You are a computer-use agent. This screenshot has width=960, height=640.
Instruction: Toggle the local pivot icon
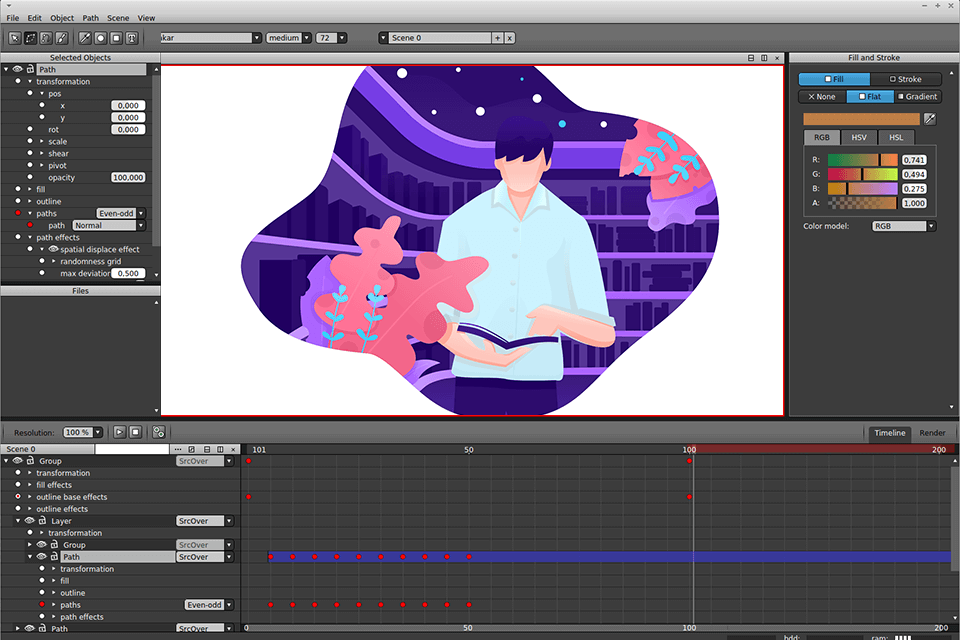click(159, 432)
